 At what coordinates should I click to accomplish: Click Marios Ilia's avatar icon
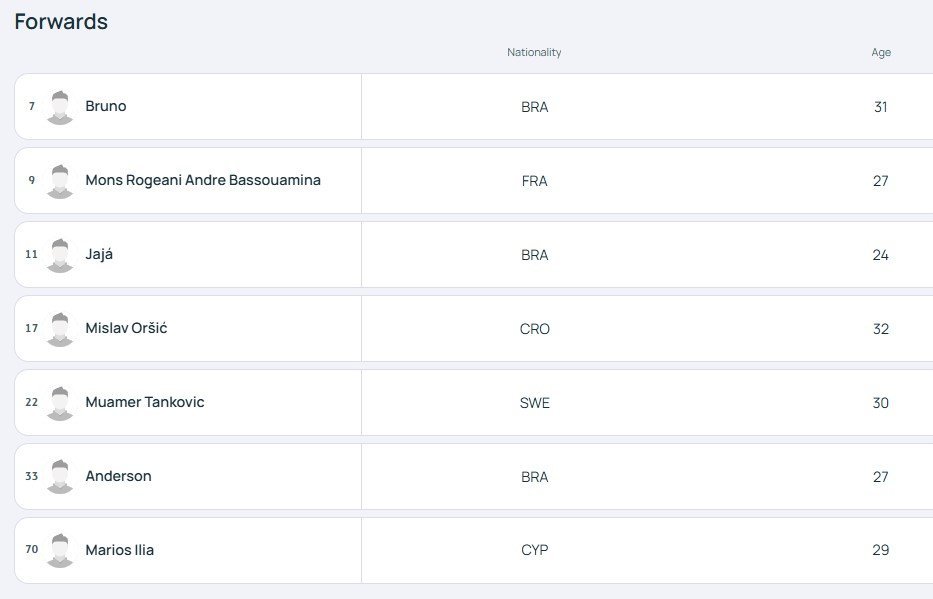coord(60,550)
